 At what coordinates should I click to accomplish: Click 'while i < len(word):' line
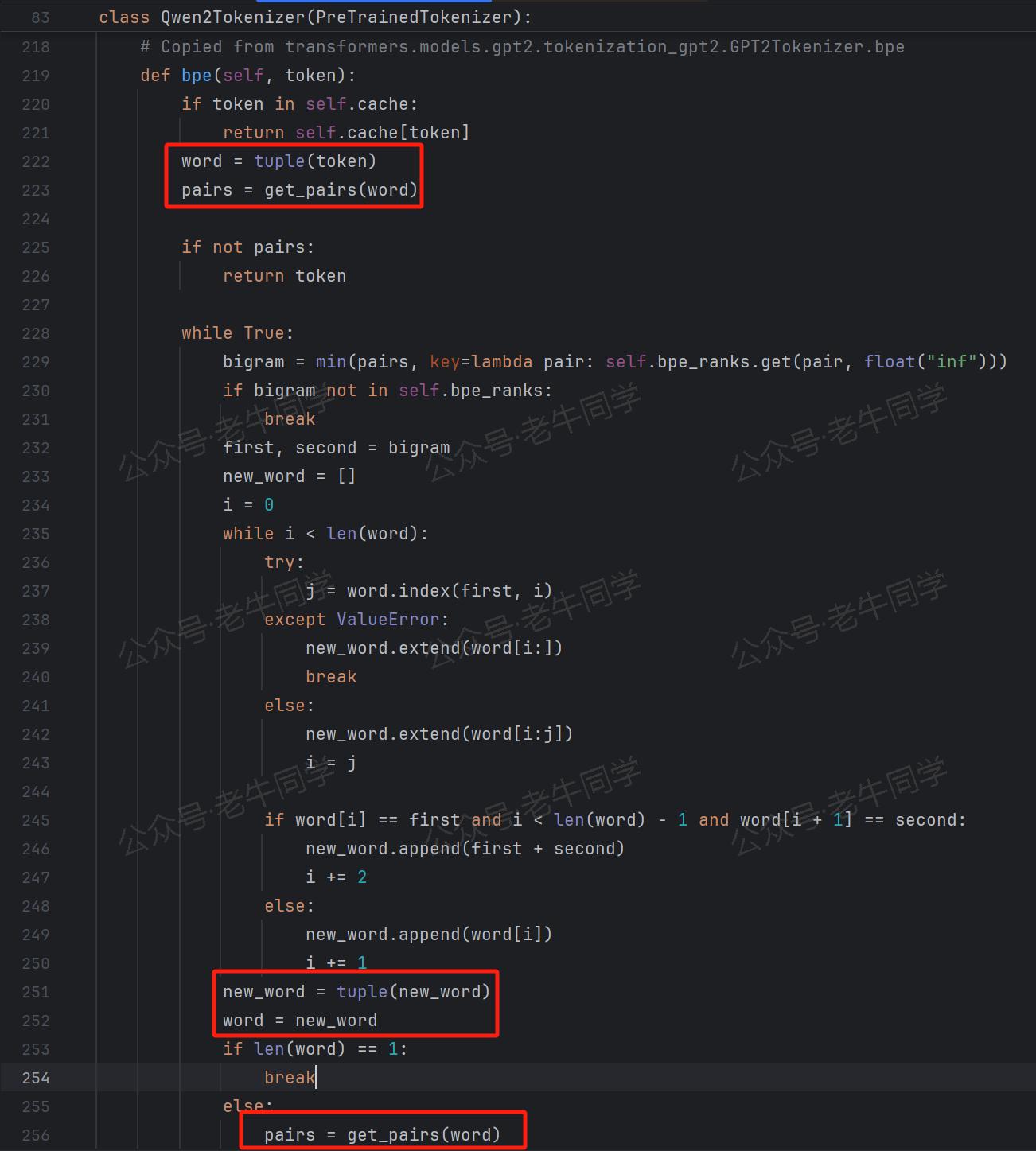[x=325, y=534]
